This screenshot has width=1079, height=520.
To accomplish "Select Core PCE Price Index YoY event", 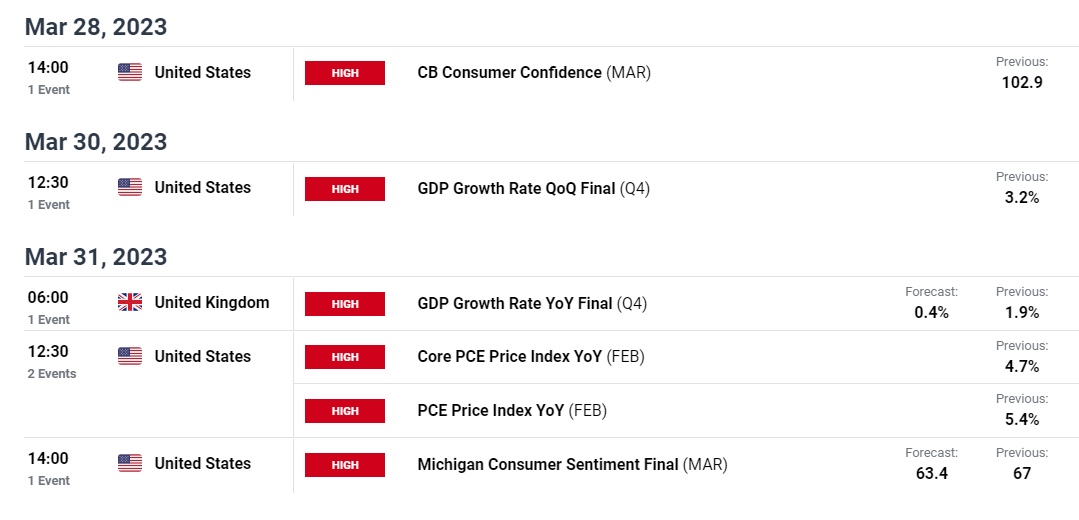I will click(x=531, y=356).
